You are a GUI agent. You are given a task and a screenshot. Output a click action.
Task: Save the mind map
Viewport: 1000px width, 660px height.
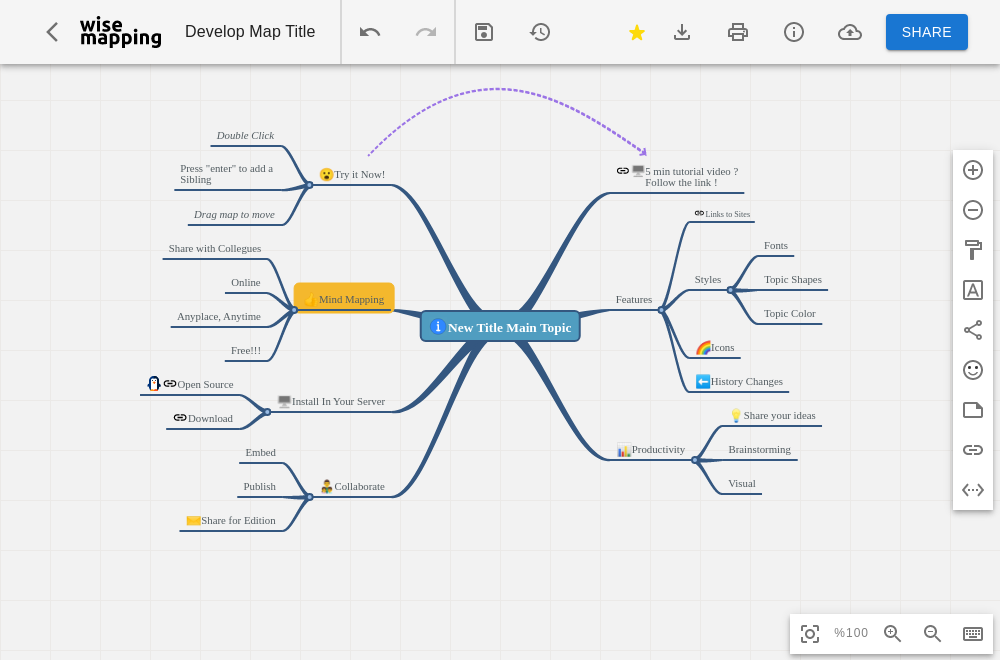coord(484,32)
